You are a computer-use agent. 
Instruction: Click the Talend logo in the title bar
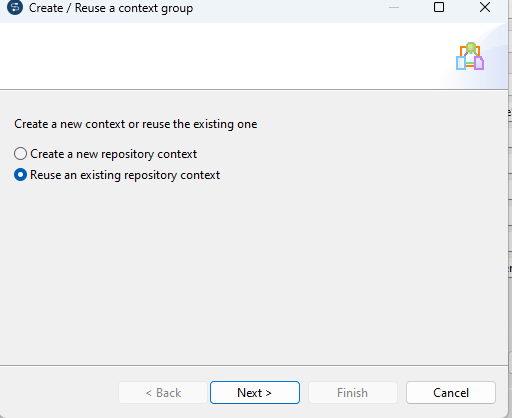[15, 7]
